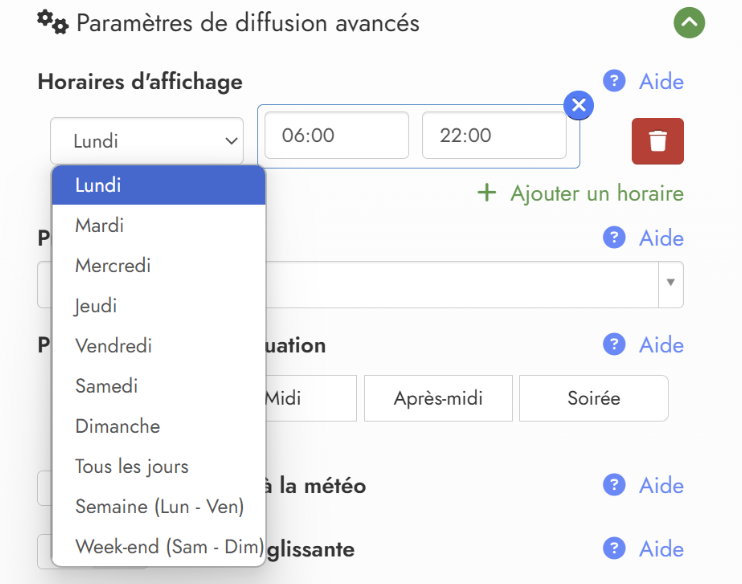742x584 pixels.
Task: Click help question icon next to glissante
Action: (x=614, y=548)
